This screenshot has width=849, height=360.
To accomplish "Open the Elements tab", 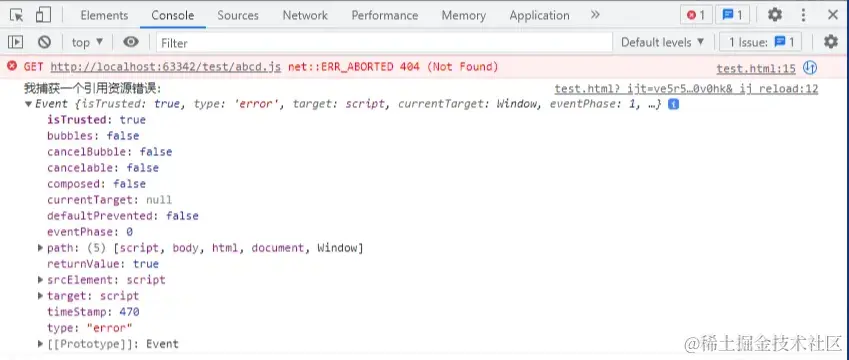I will [105, 15].
